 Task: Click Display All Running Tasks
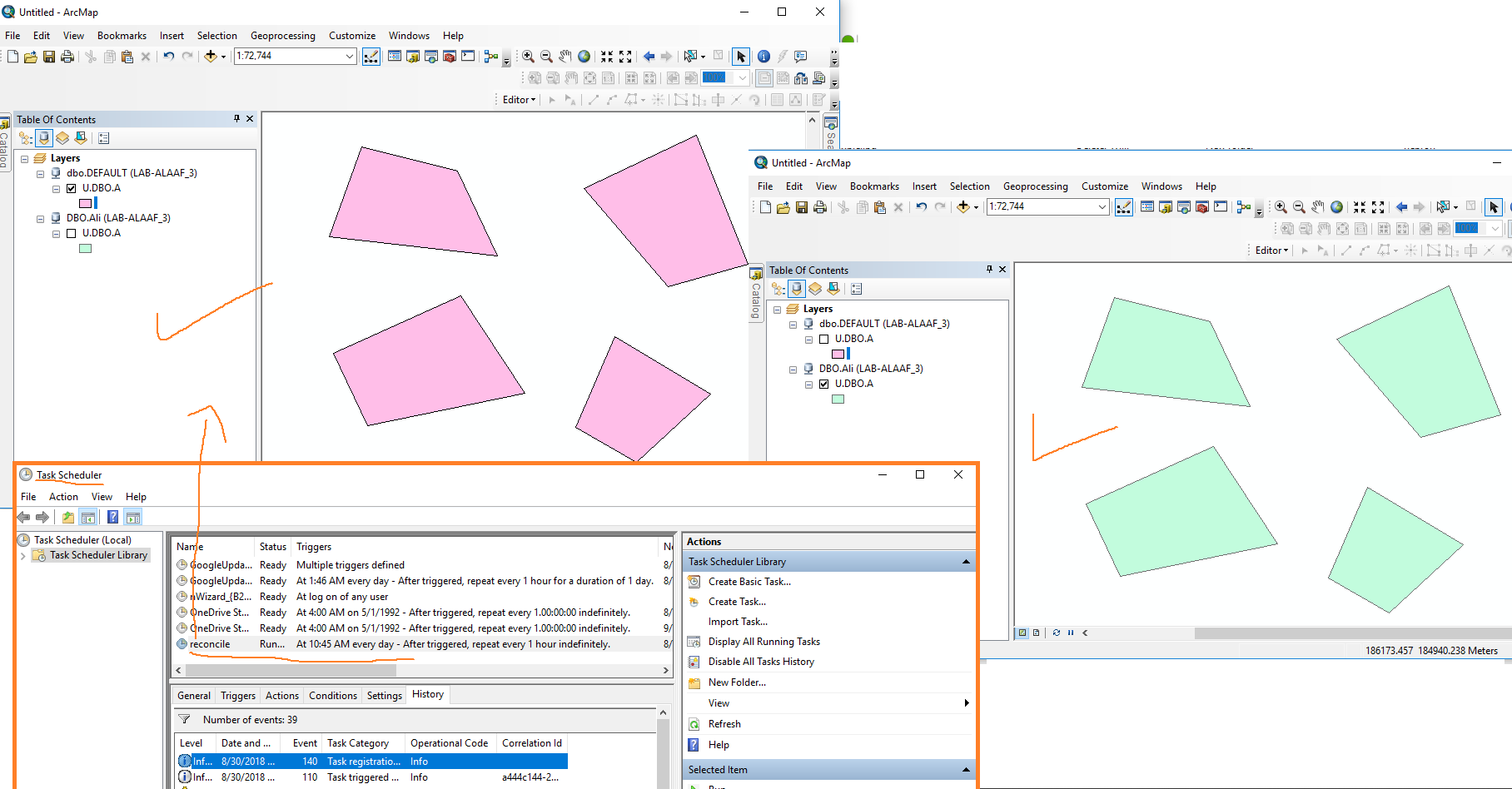point(763,642)
